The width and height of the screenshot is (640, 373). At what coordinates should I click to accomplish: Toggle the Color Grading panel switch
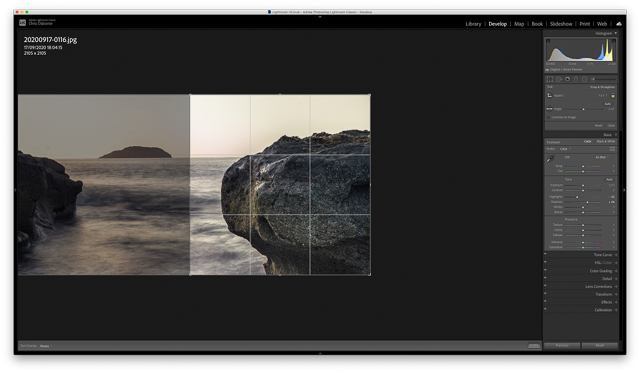pyautogui.click(x=545, y=270)
